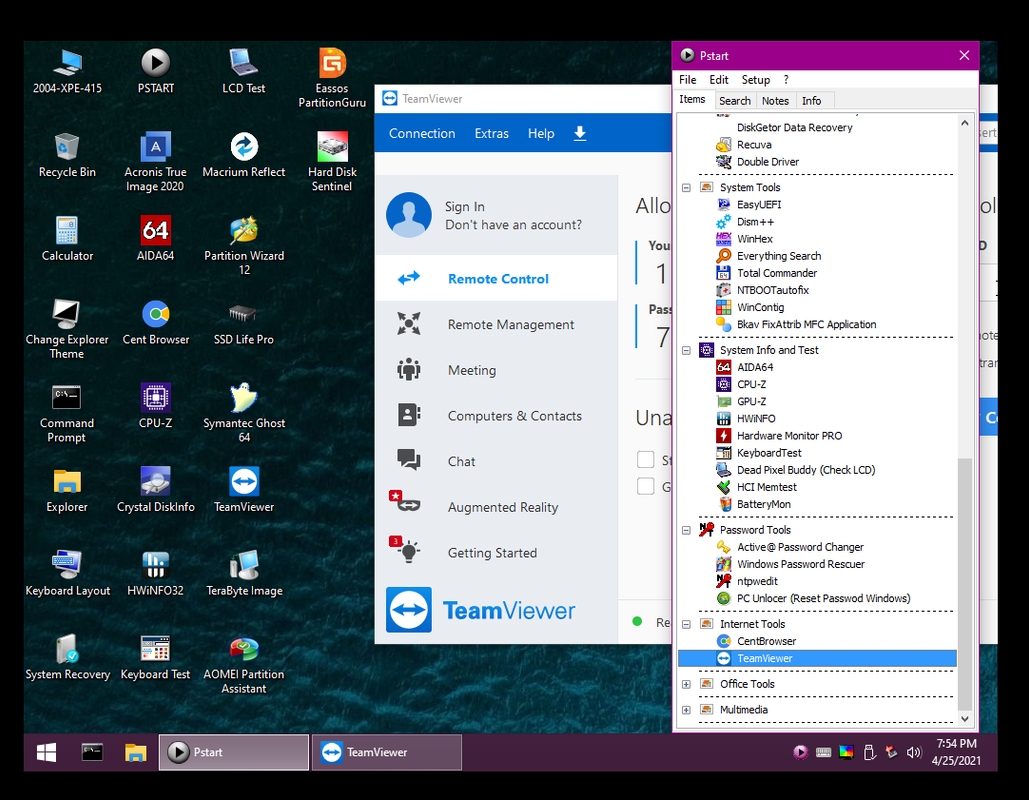Image resolution: width=1029 pixels, height=800 pixels.
Task: Click Pstart scrollbar down arrow
Action: click(x=964, y=719)
